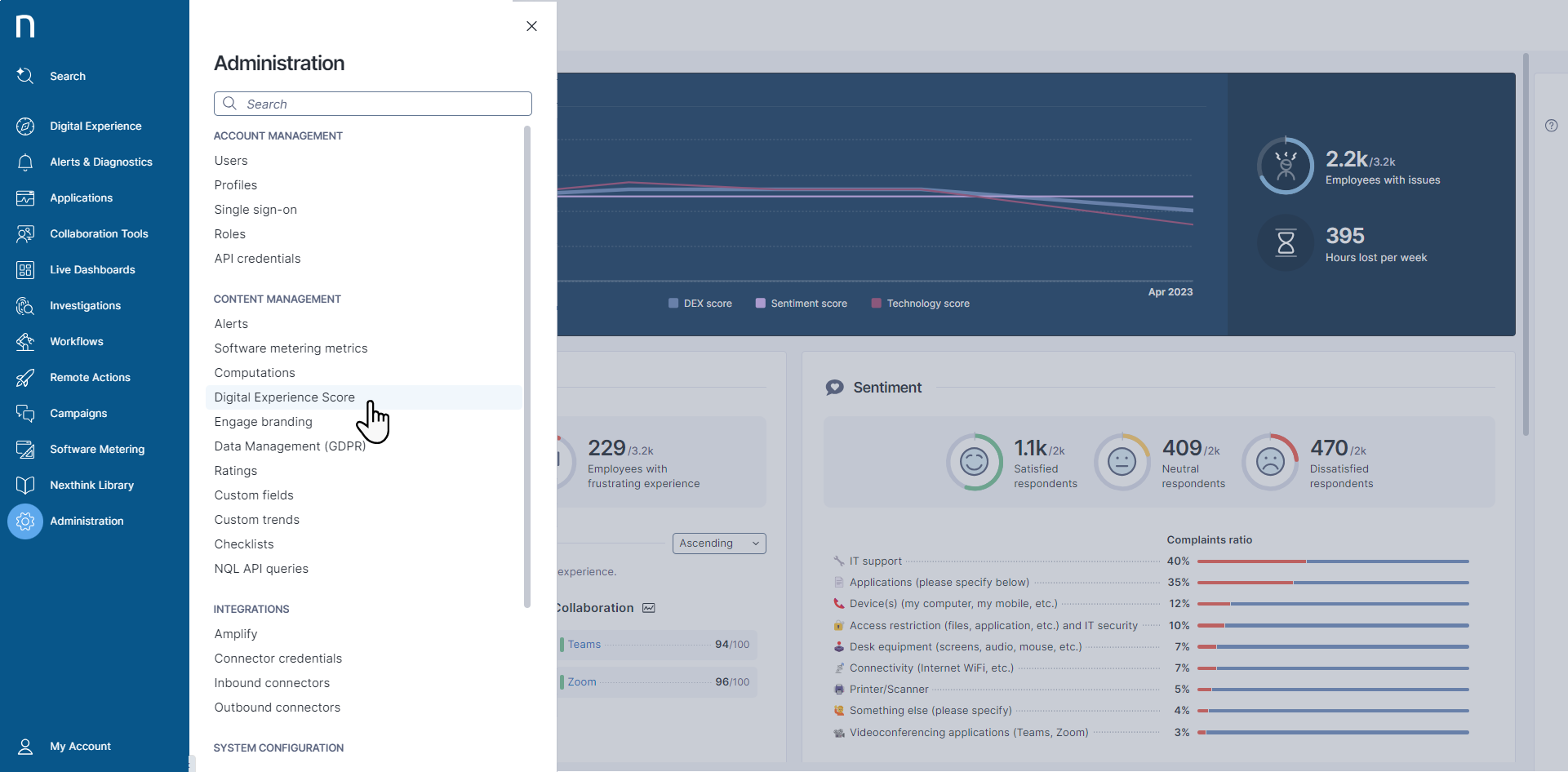
Task: Open the Workflows sidebar icon
Action: click(x=25, y=341)
